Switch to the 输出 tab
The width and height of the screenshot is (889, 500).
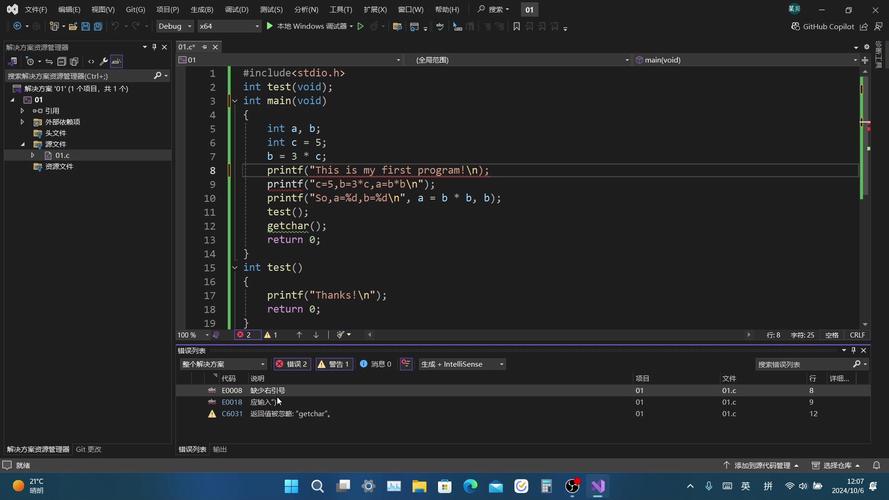(x=220, y=450)
